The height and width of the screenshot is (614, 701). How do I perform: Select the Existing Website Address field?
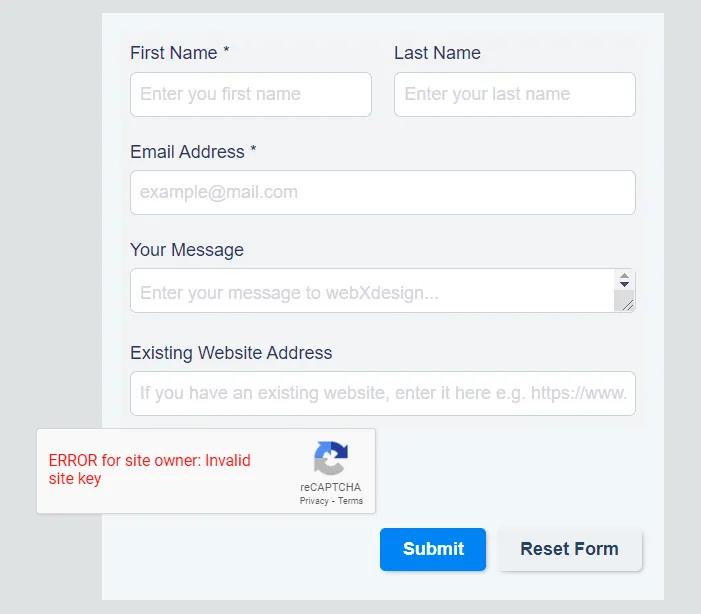383,394
